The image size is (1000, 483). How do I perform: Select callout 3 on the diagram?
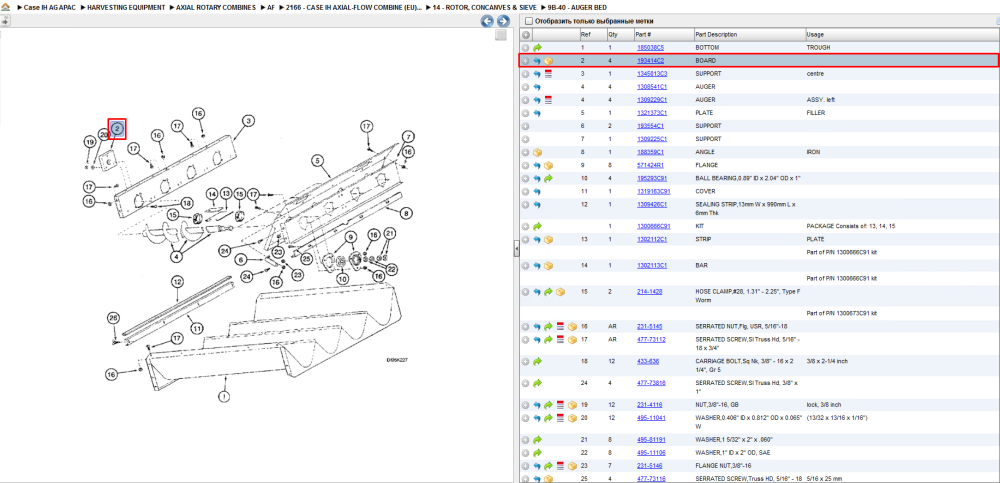coord(248,120)
